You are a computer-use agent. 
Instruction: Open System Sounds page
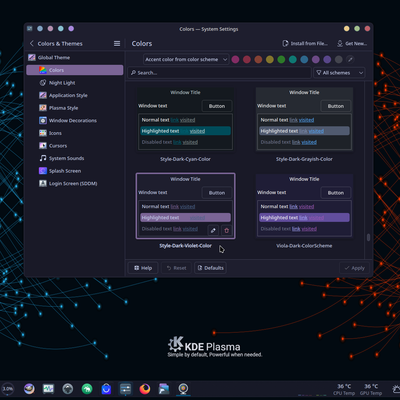(x=75, y=158)
